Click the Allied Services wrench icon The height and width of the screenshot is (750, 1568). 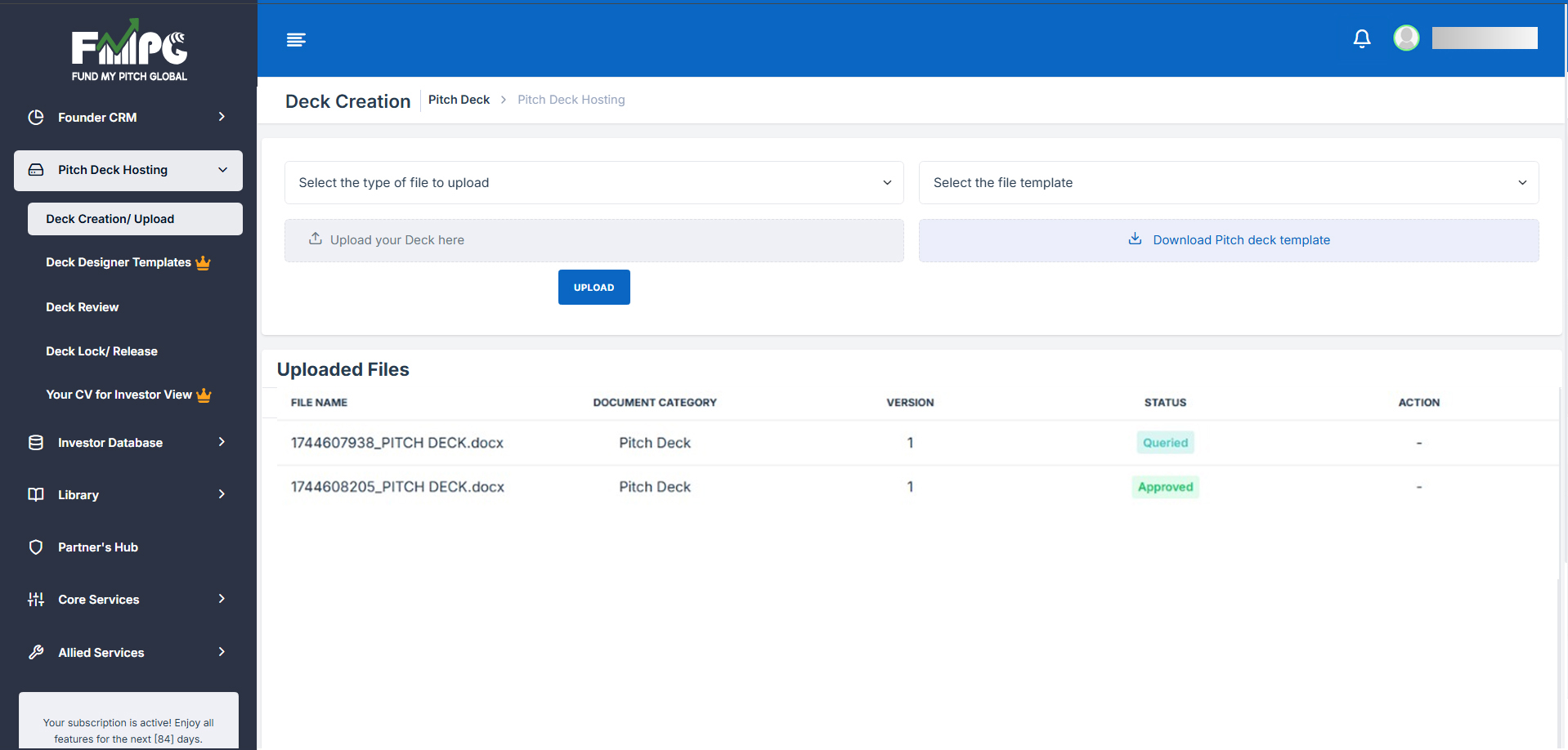point(36,652)
